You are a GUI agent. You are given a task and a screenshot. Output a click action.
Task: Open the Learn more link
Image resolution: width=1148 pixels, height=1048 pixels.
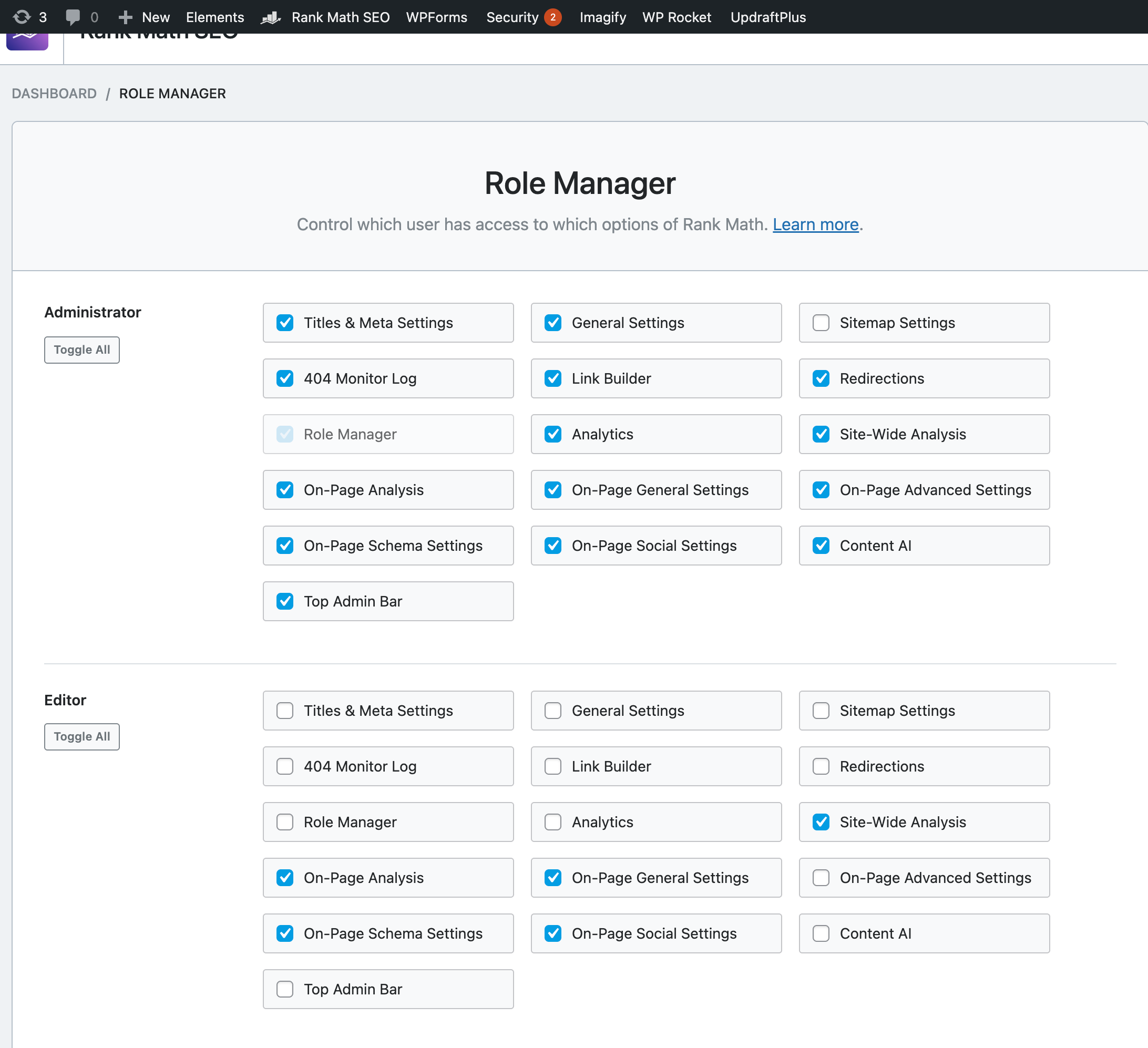(x=815, y=224)
